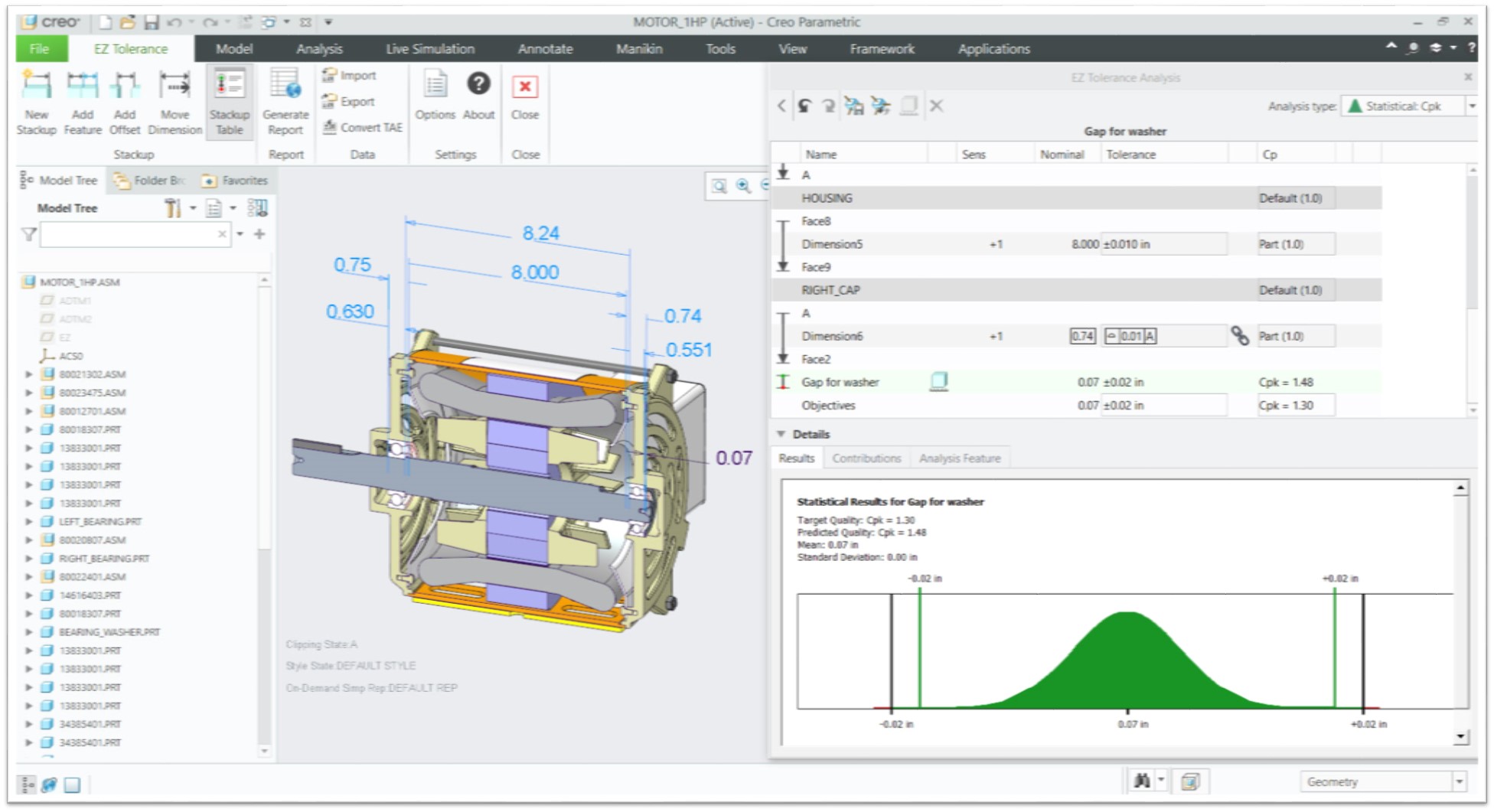Click the Add Feature tool

[x=82, y=103]
